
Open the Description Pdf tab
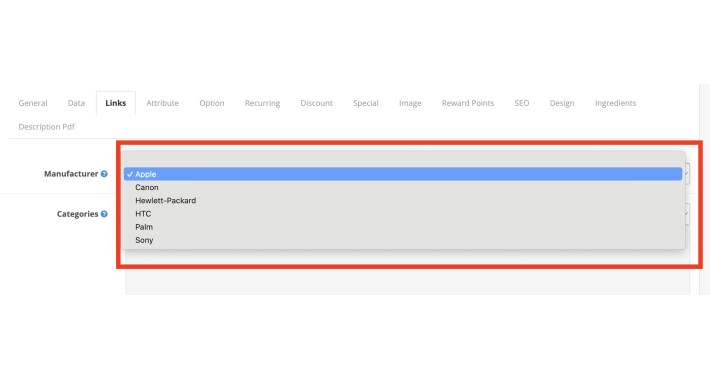(47, 127)
